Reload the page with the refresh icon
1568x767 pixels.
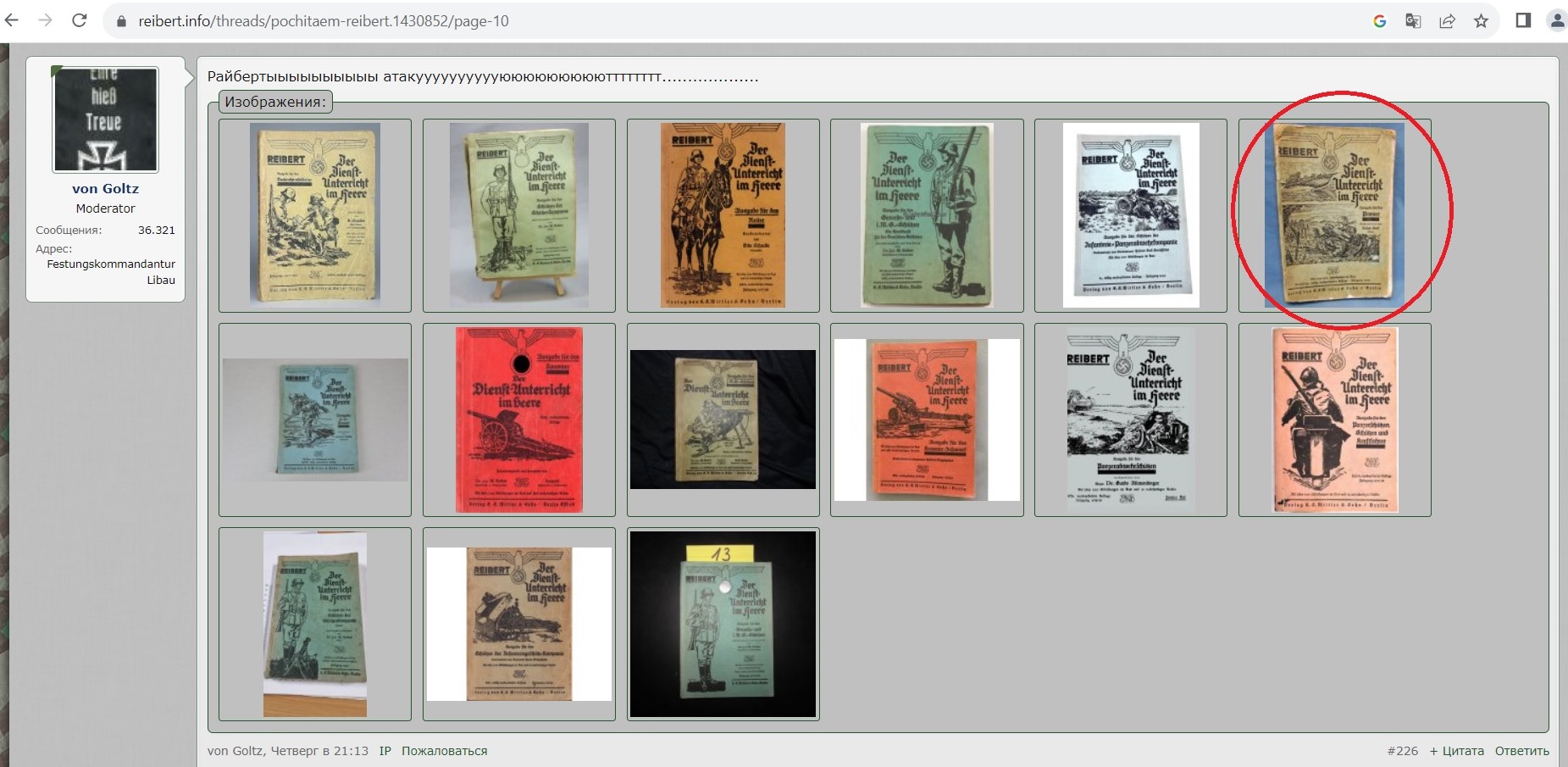tap(80, 20)
